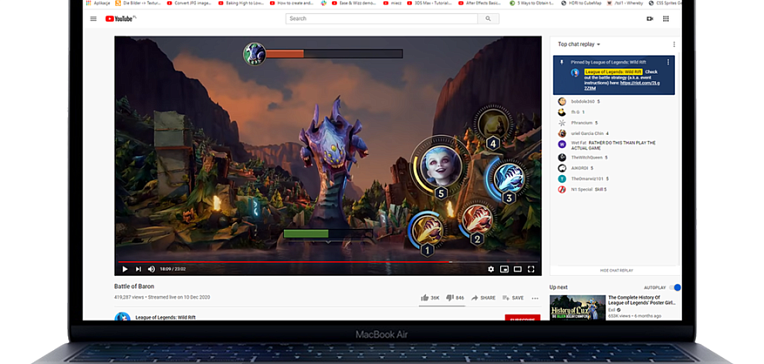Screen dimensions: 764x364
Task: Skip to next video in player
Action: coord(138,269)
